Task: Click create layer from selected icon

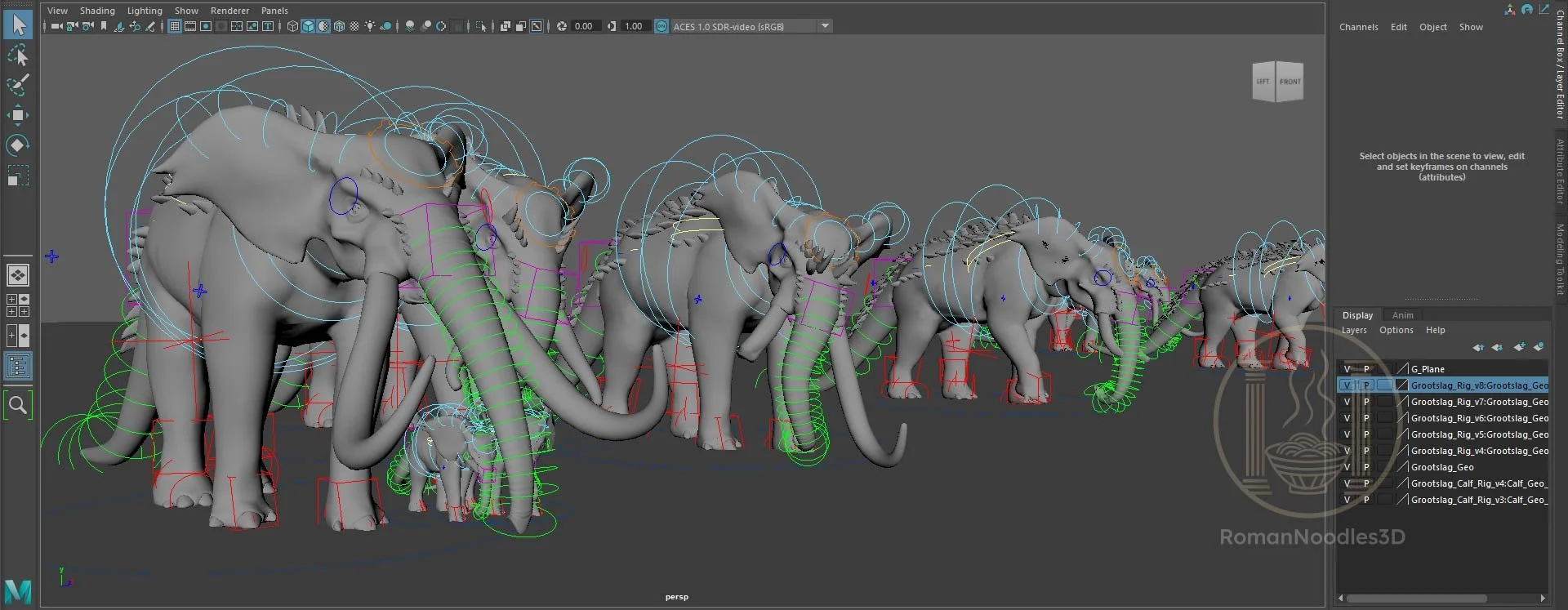Action: [x=1539, y=347]
